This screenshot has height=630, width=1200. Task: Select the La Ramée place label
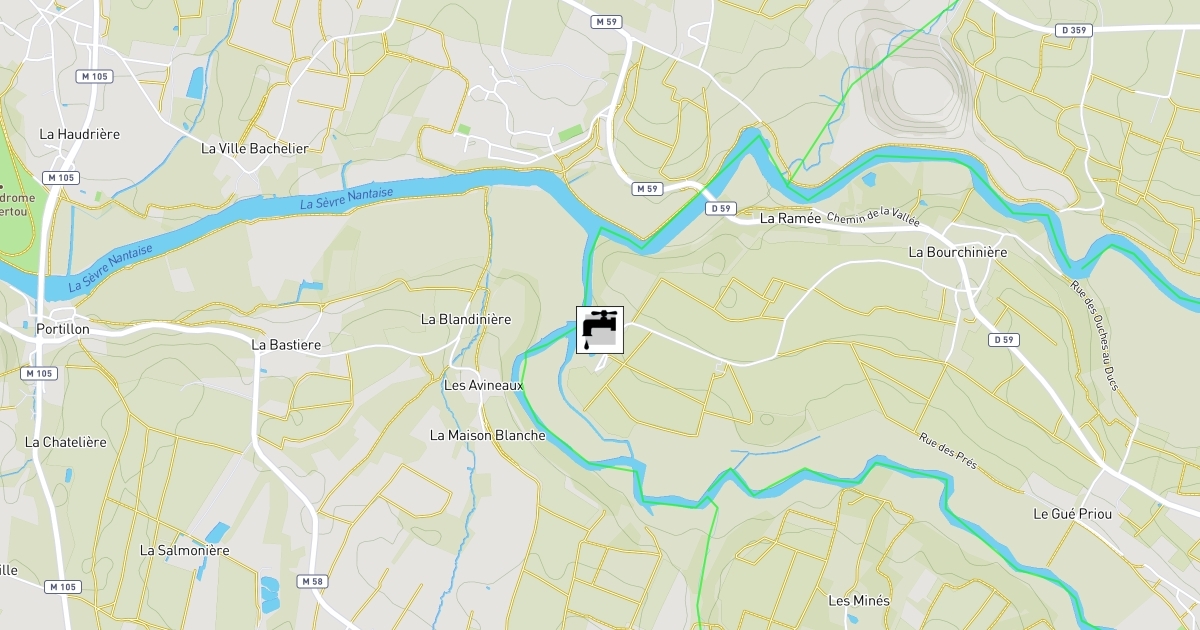point(790,218)
